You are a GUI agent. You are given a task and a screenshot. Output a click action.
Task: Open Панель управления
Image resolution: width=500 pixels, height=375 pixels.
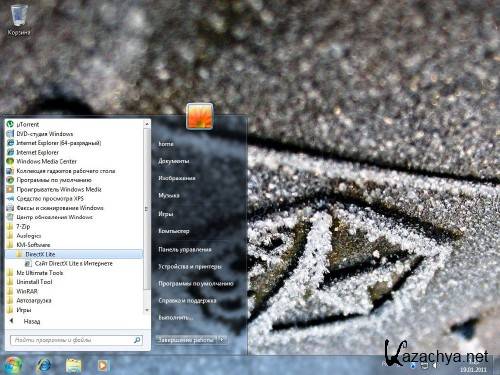click(x=185, y=250)
